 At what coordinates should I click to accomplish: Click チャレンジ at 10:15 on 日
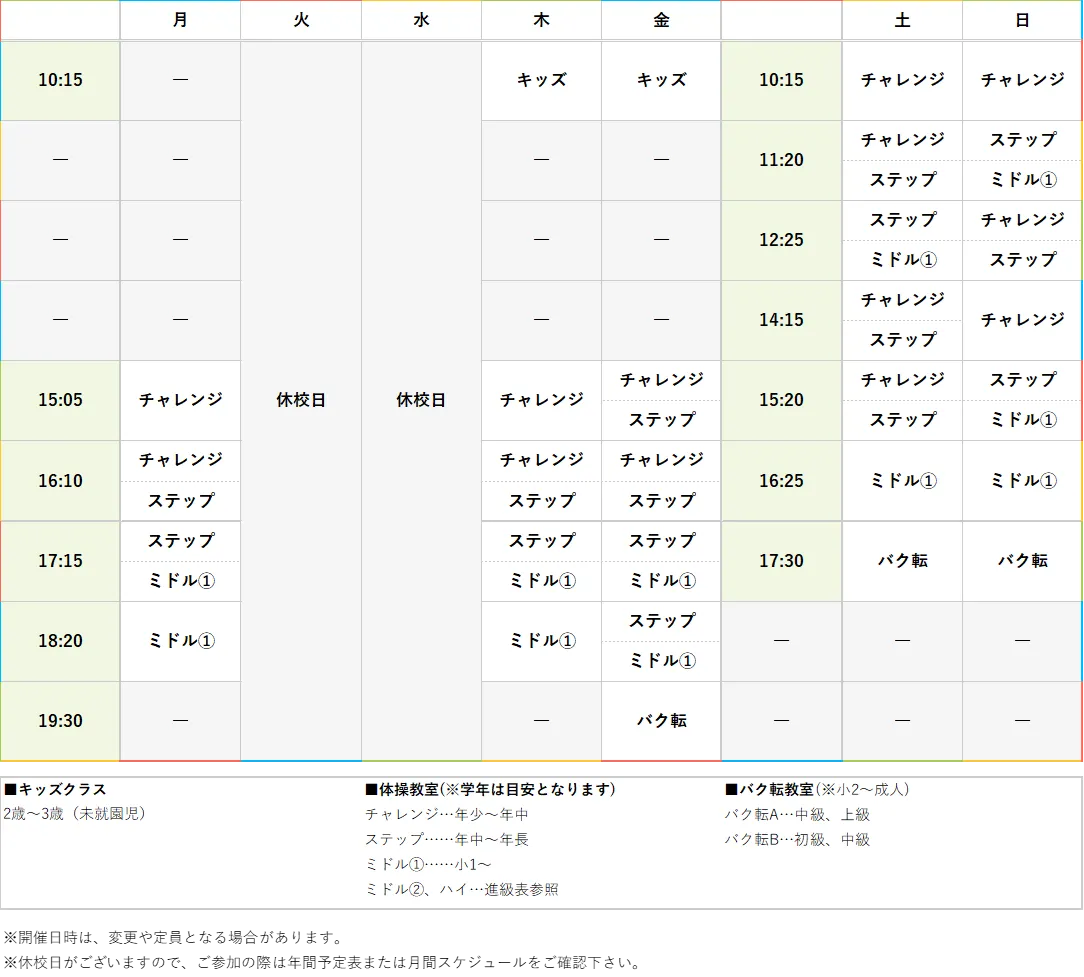[x=1021, y=80]
